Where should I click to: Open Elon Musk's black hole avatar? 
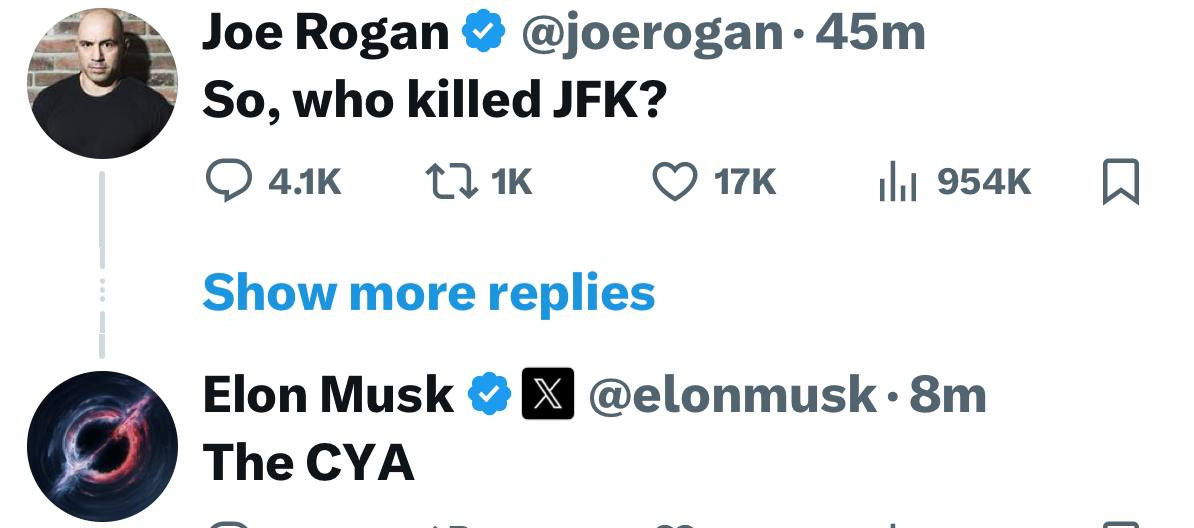pos(102,446)
